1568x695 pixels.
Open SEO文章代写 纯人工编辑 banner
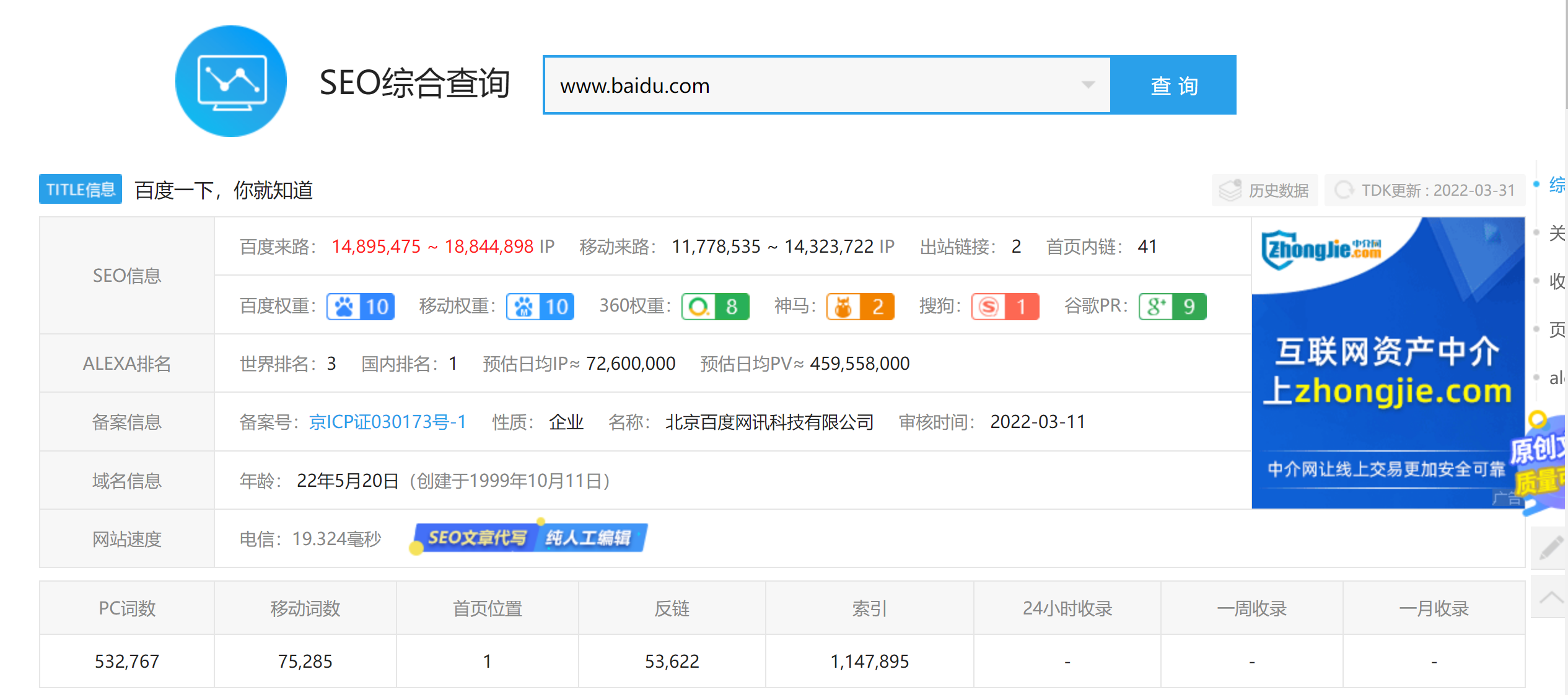click(528, 537)
